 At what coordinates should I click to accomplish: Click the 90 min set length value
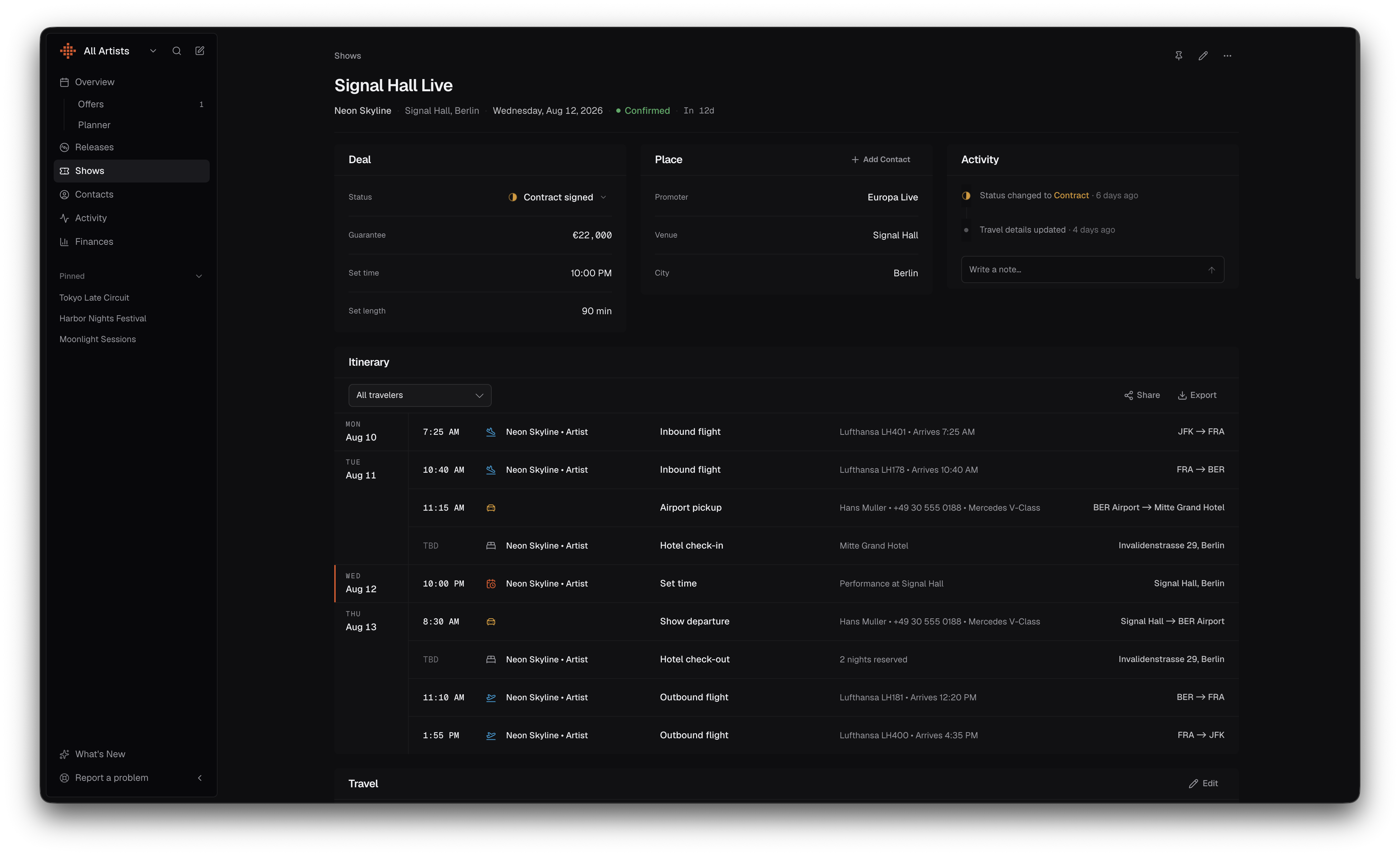coord(597,311)
